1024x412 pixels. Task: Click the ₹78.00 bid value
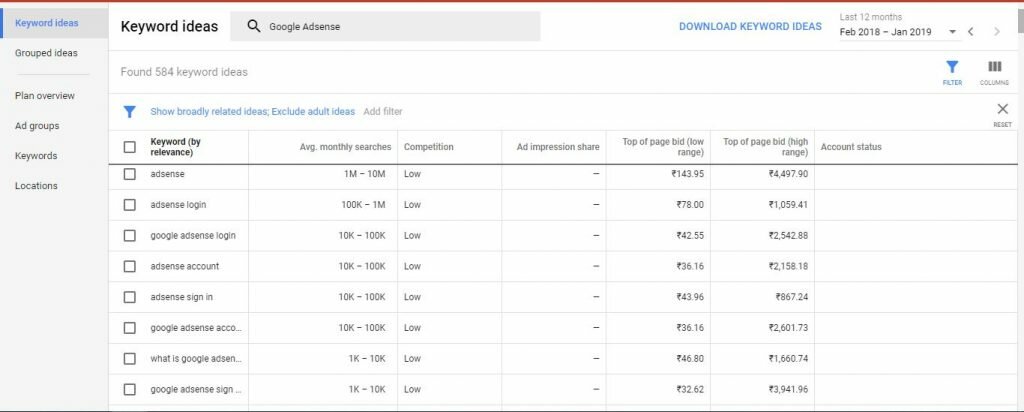tap(690, 205)
